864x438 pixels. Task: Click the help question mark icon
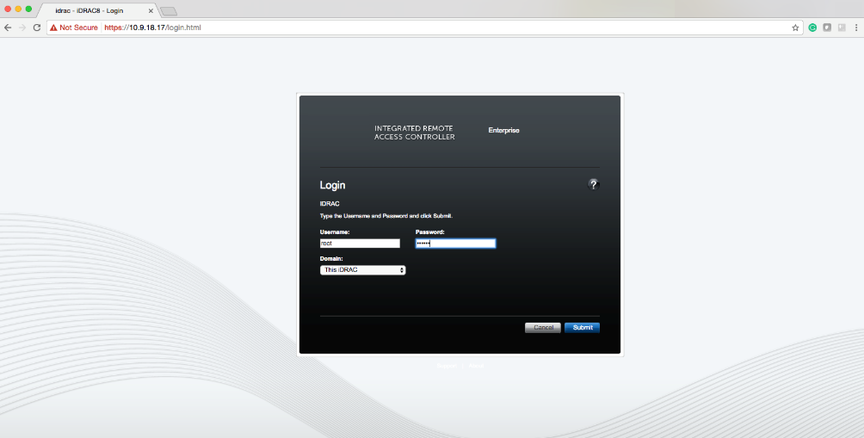(593, 185)
